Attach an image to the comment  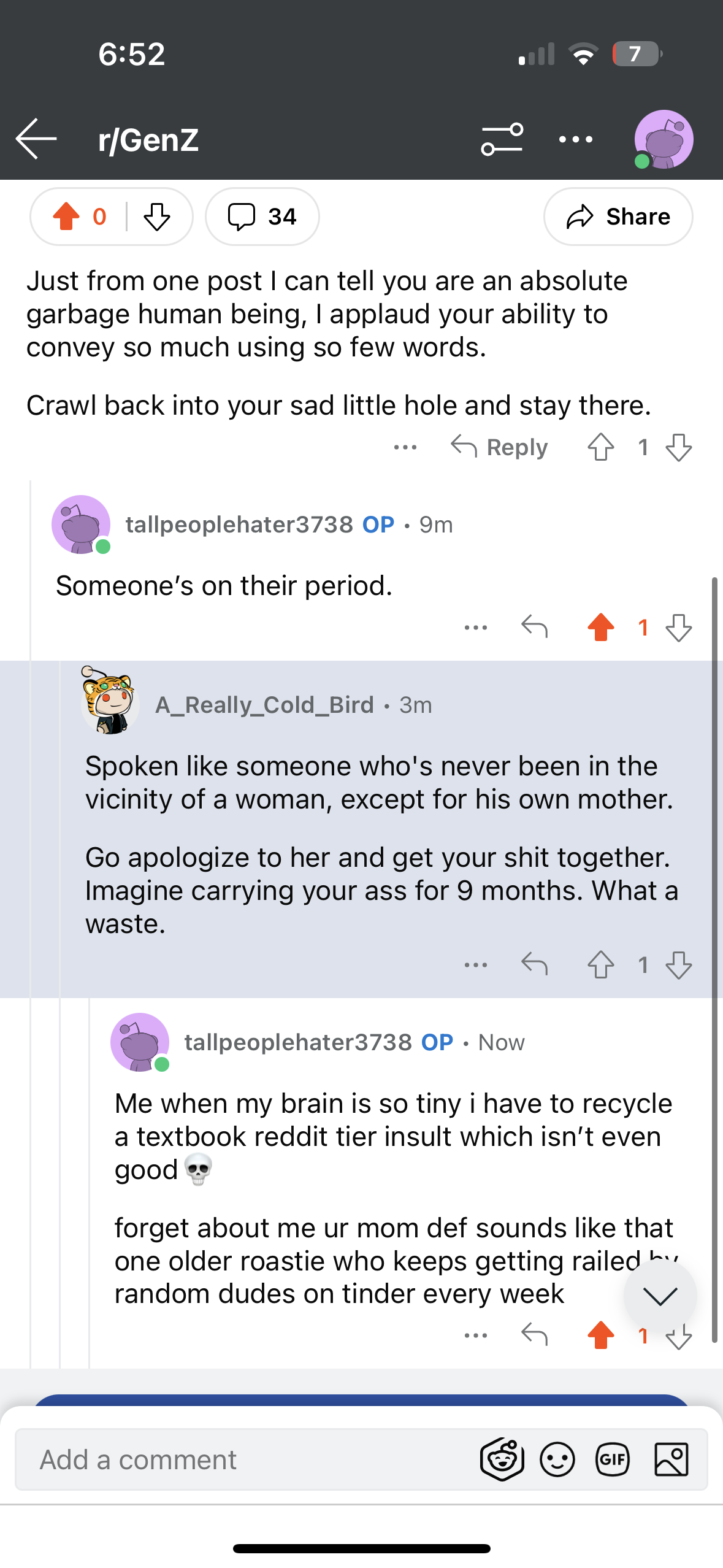(671, 1459)
